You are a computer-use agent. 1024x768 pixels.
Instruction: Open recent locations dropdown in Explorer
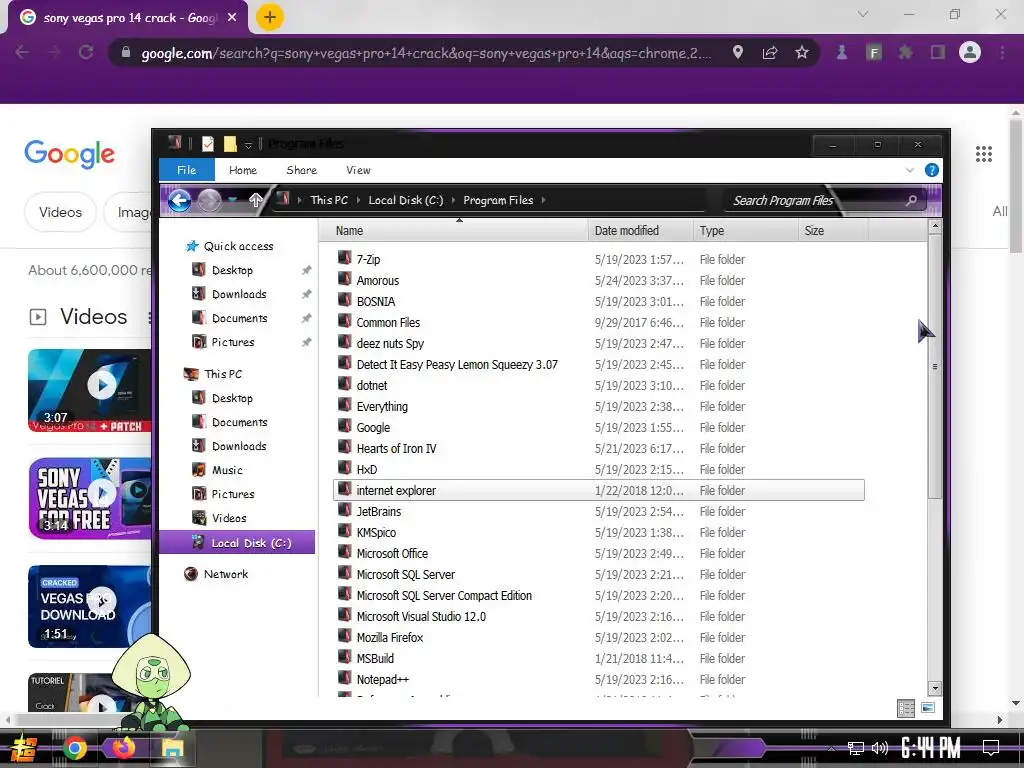click(232, 200)
